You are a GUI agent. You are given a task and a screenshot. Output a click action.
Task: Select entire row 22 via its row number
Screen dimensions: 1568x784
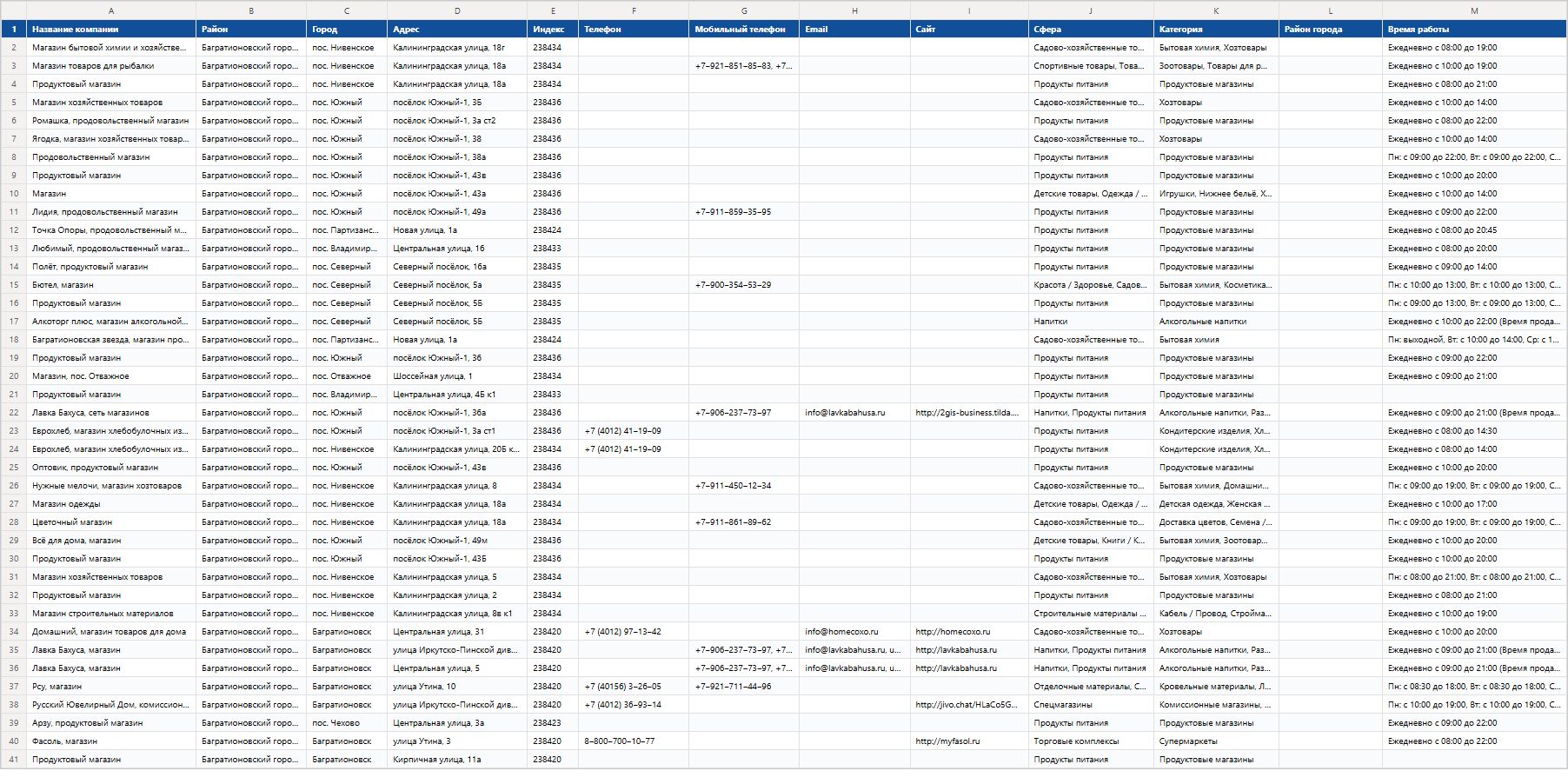pos(13,413)
